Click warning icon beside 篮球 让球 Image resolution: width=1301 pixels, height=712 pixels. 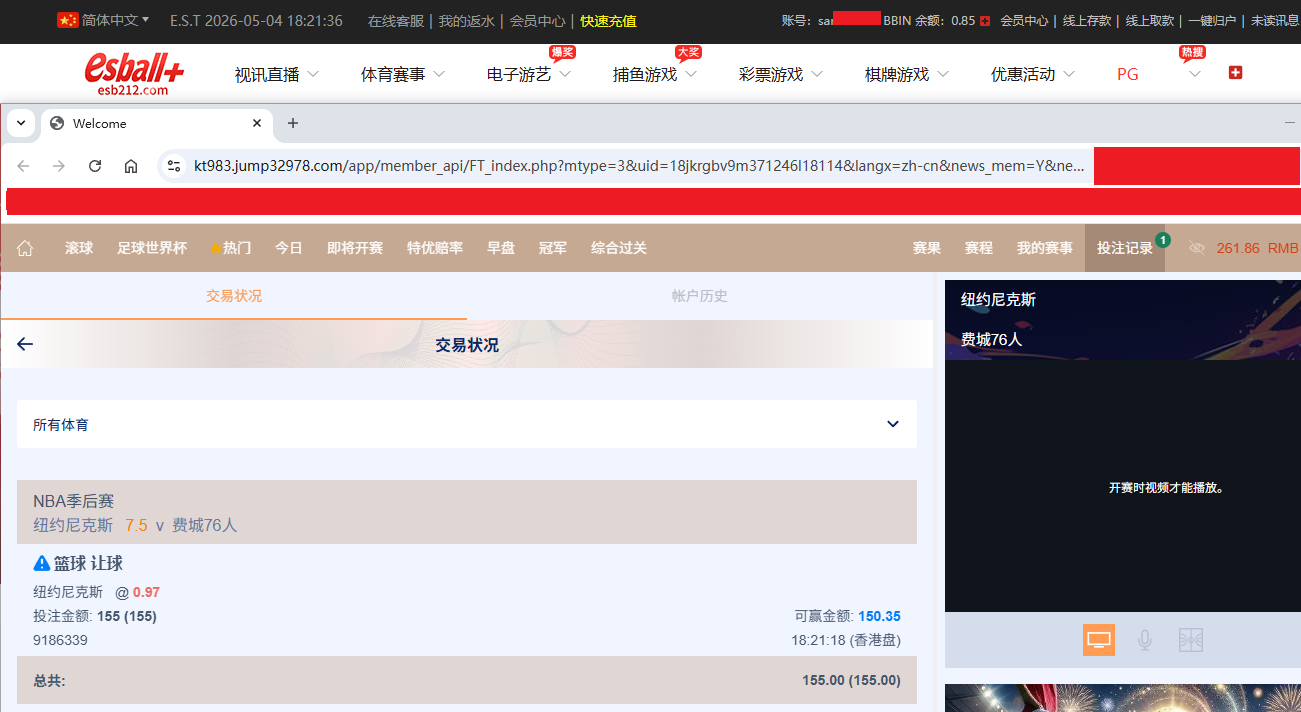[x=42, y=563]
